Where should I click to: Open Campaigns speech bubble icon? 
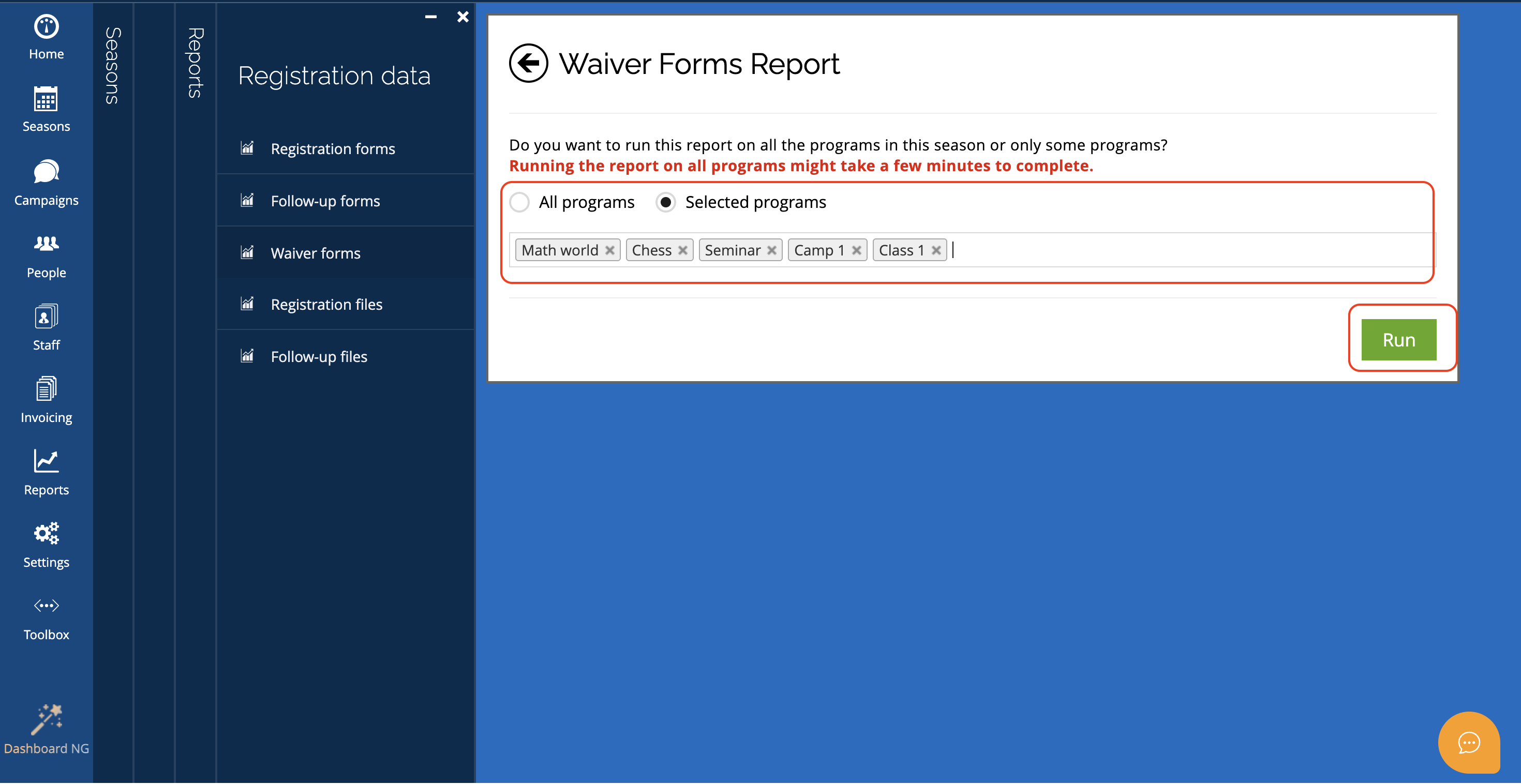pyautogui.click(x=46, y=172)
